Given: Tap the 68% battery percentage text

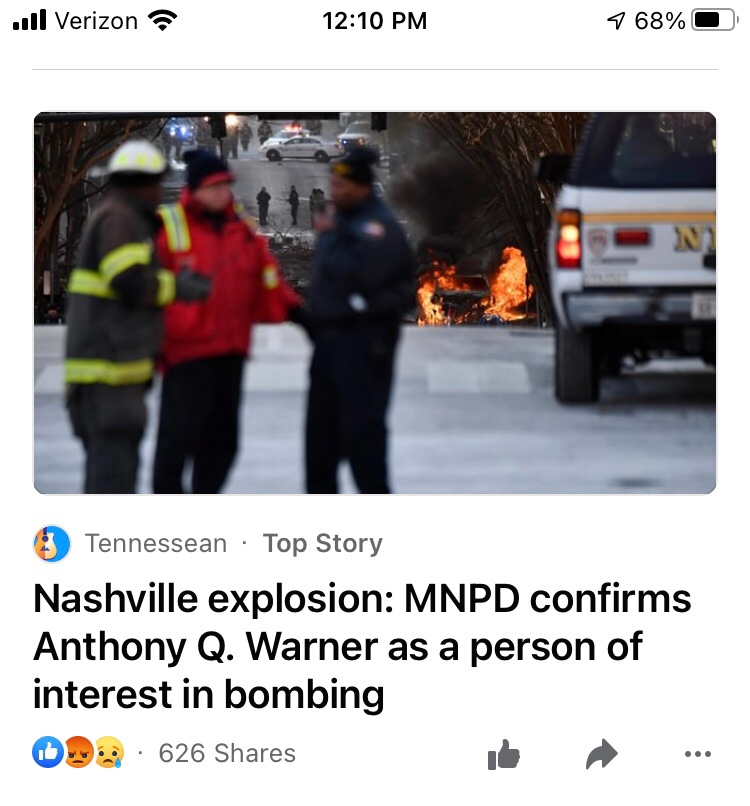Looking at the screenshot, I should coord(660,21).
